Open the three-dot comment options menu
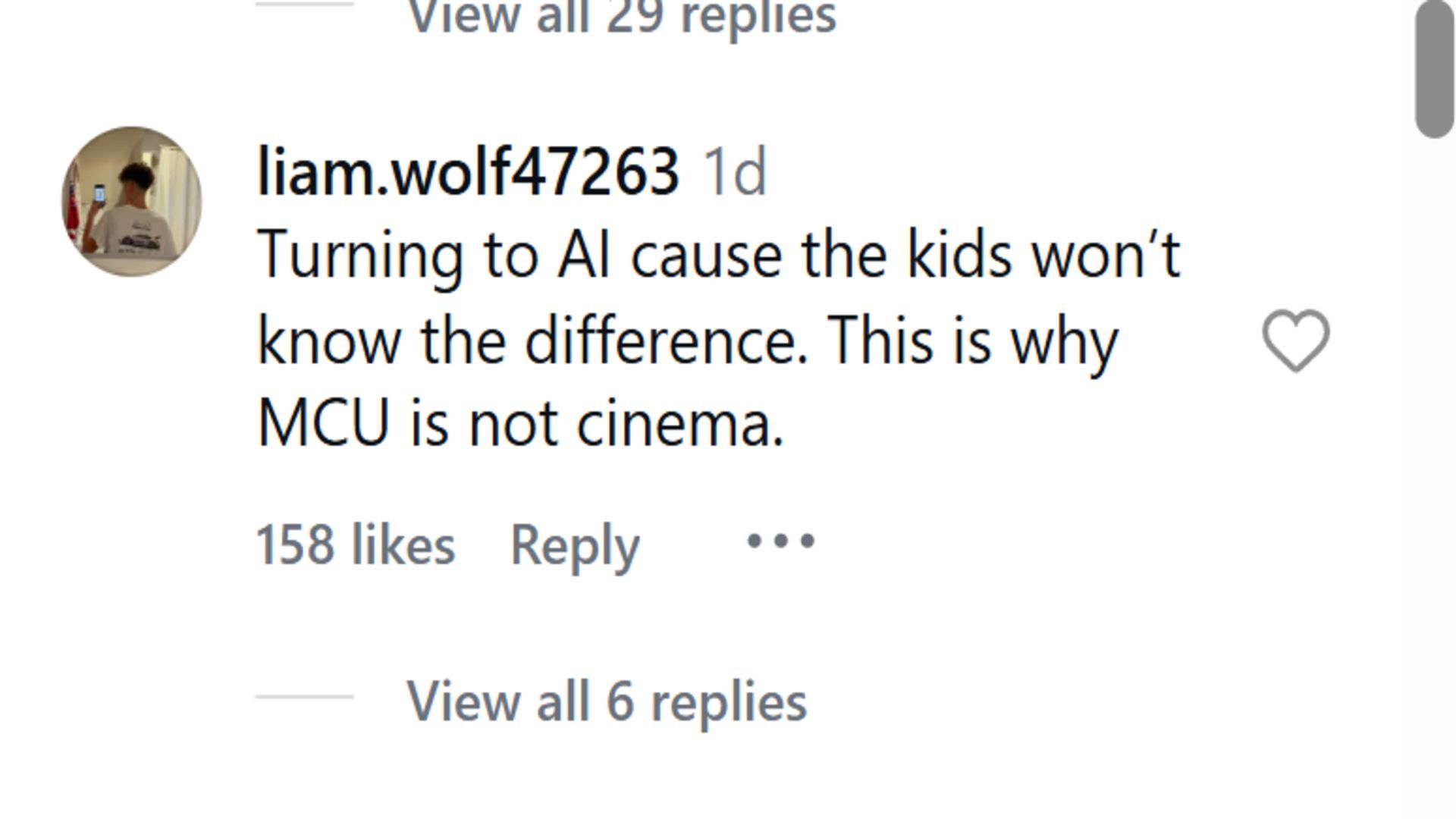This screenshot has width=1456, height=819. tap(780, 541)
